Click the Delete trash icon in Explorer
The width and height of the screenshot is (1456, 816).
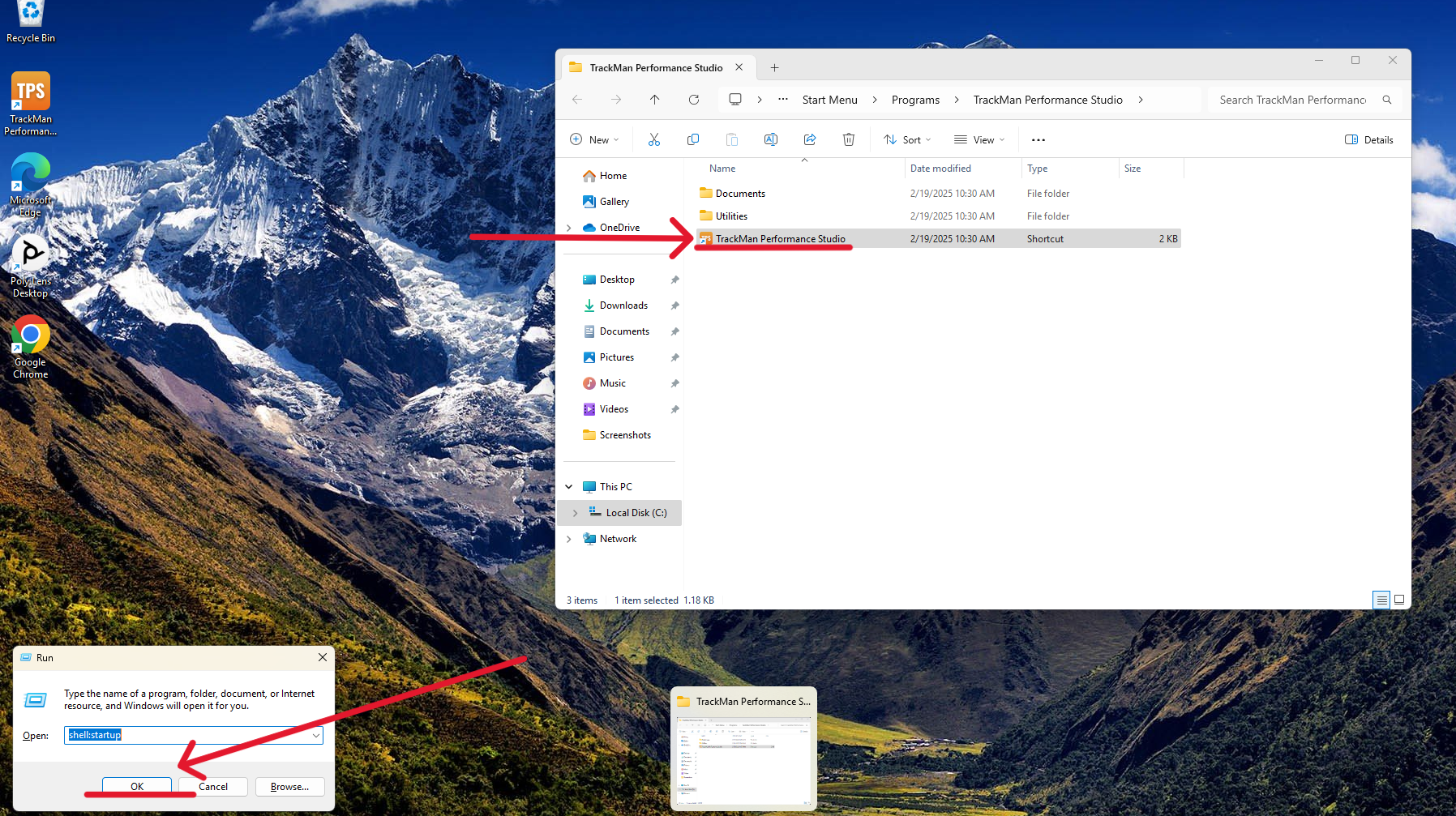(849, 139)
